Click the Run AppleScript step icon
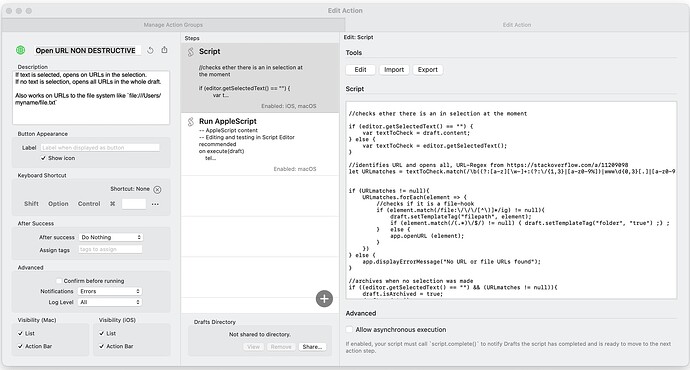This screenshot has height=370, width=690. (191, 122)
